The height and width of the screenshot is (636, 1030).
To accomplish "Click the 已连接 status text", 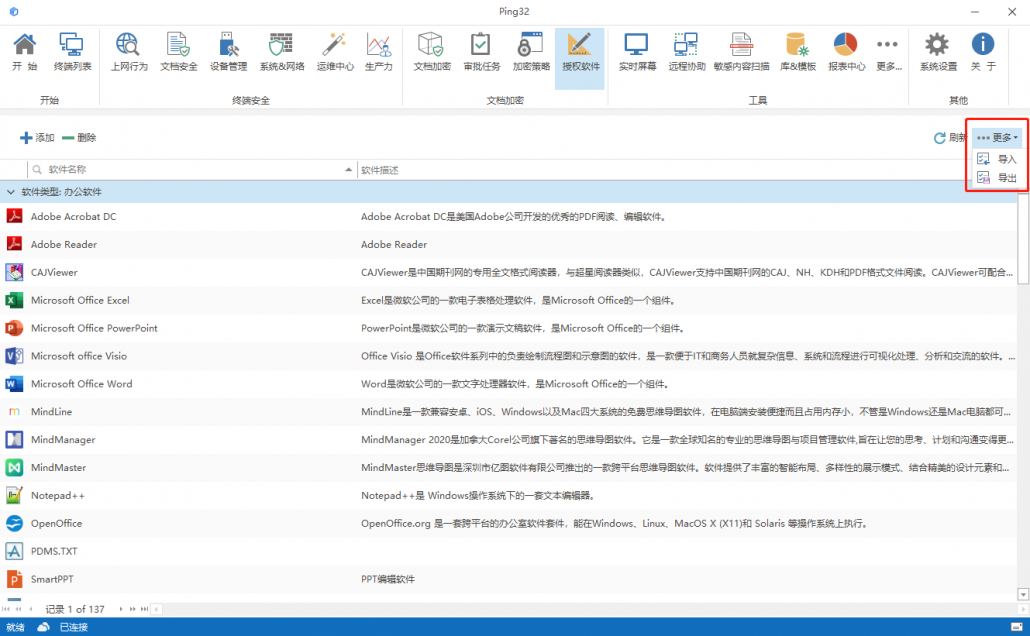I will (x=74, y=627).
